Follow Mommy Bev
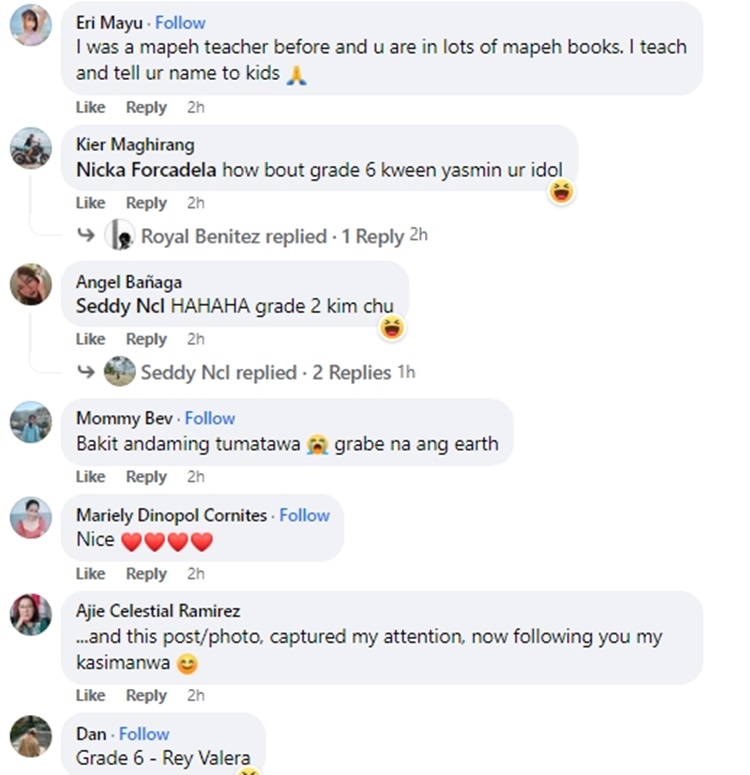Image resolution: width=750 pixels, height=775 pixels. [210, 418]
